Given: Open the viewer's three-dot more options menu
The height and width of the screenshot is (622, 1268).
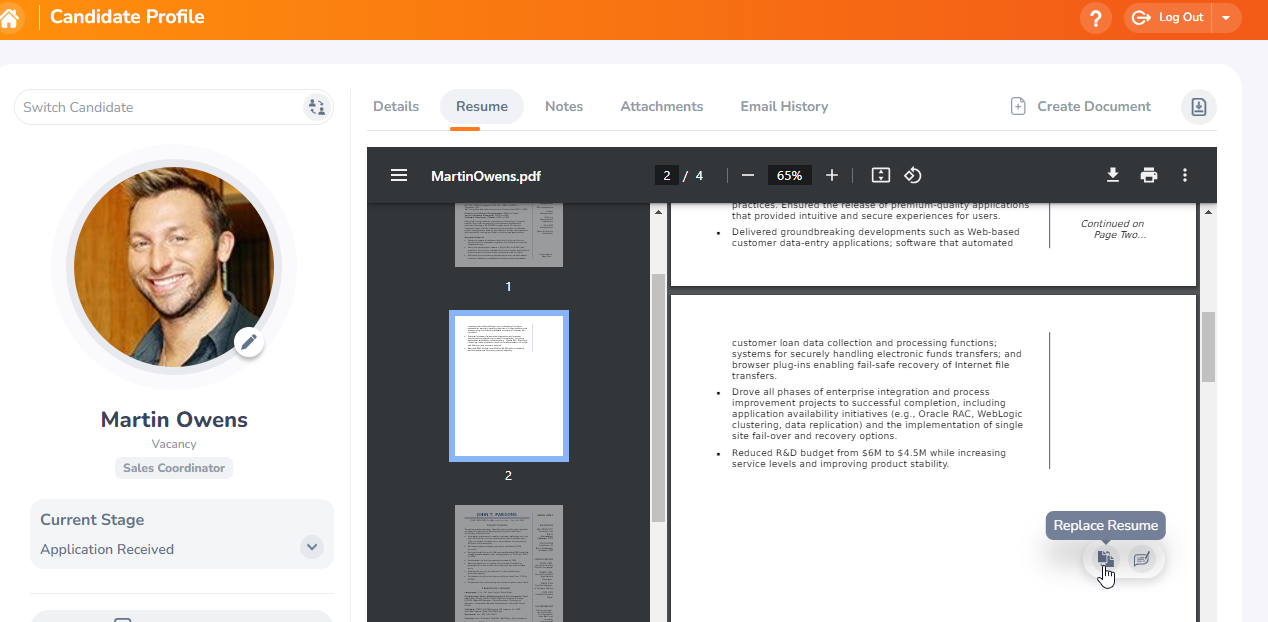Looking at the screenshot, I should pyautogui.click(x=1185, y=175).
